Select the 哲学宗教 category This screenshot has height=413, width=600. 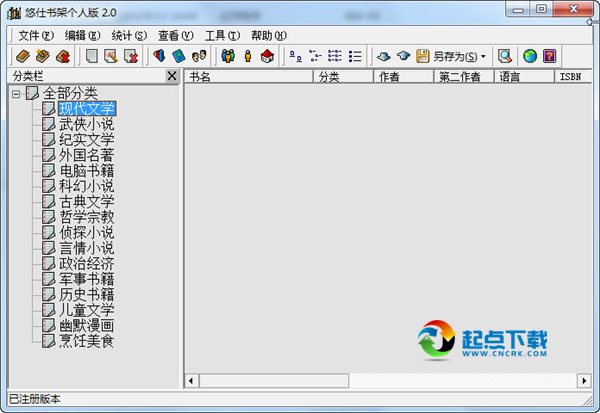click(x=87, y=217)
